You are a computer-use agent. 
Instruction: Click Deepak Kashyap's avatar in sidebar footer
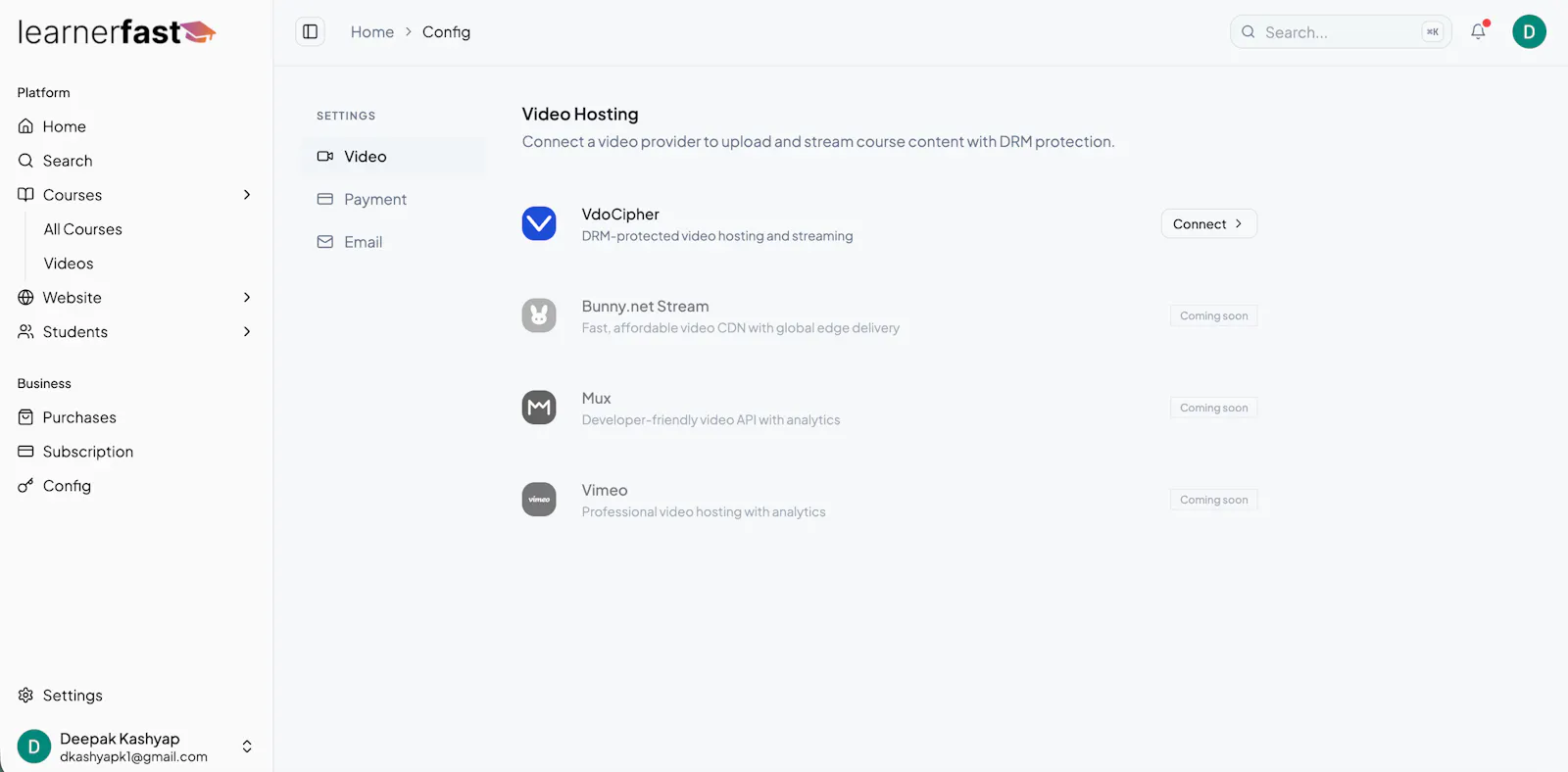click(34, 747)
